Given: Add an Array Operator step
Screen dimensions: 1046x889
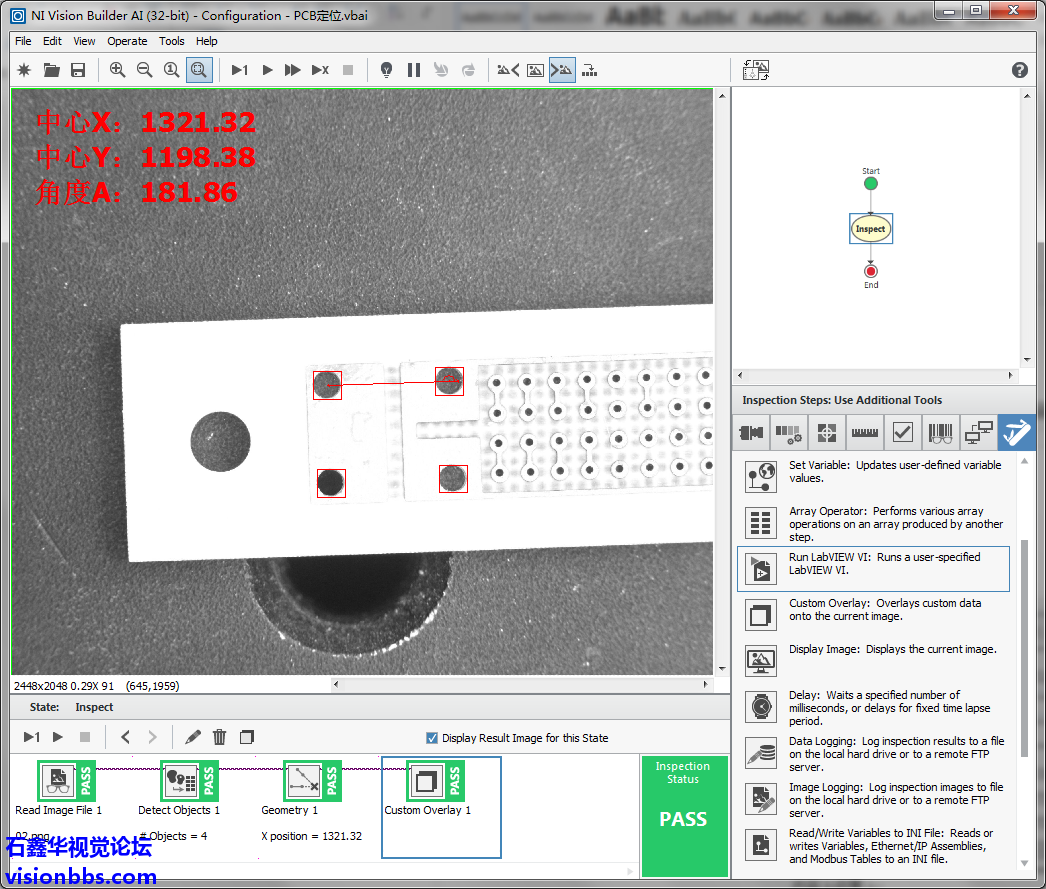Looking at the screenshot, I should [x=874, y=524].
